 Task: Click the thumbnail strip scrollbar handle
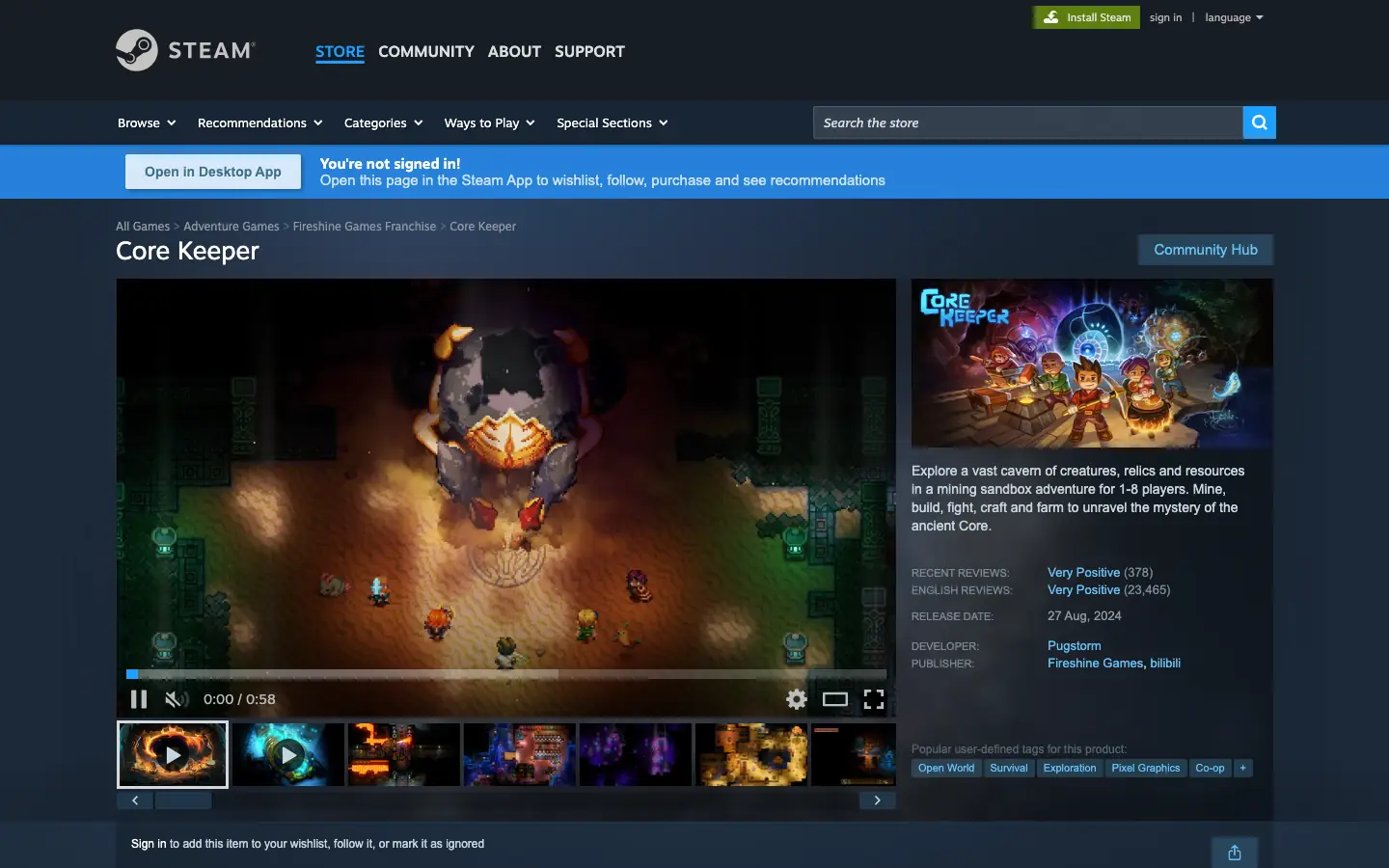click(183, 800)
